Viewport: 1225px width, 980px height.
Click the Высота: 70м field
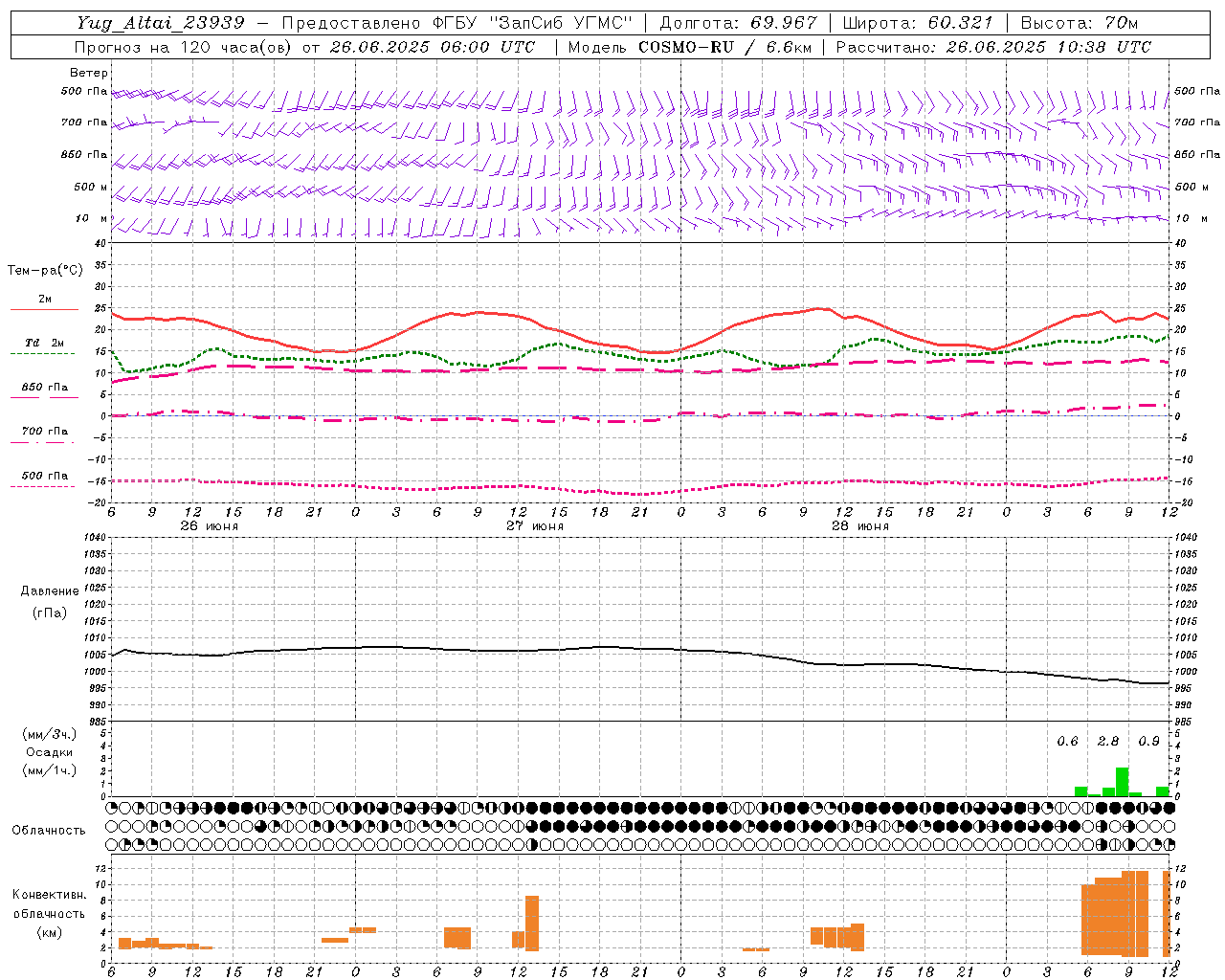pos(1080,23)
